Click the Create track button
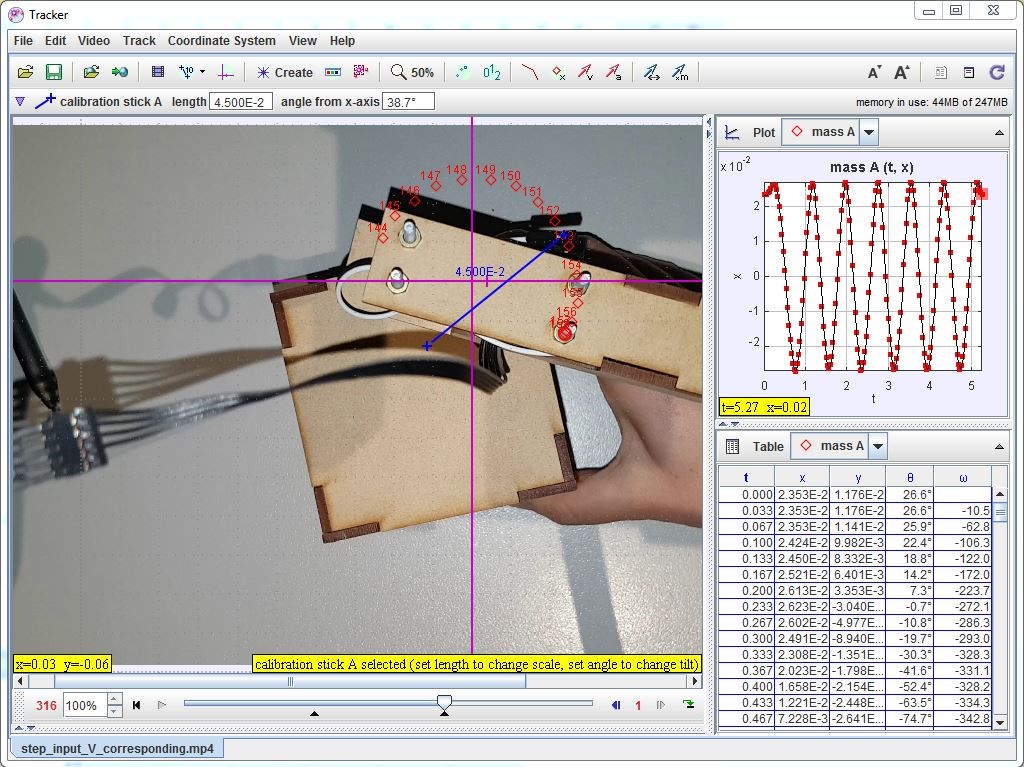1024x767 pixels. click(x=285, y=73)
